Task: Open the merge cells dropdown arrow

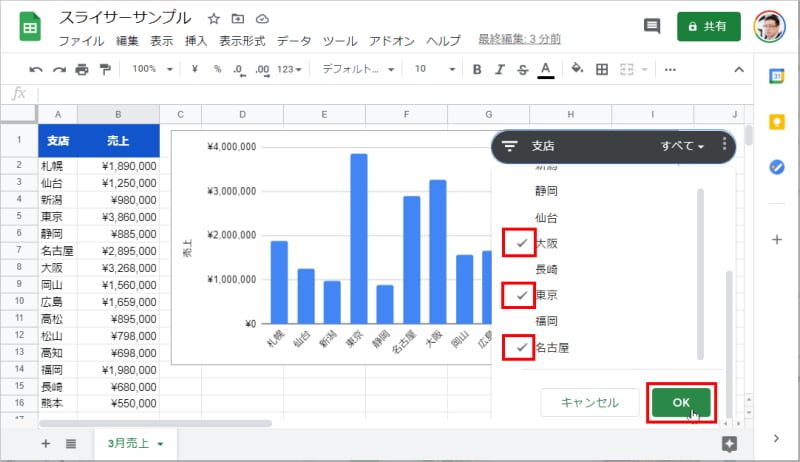Action: [644, 70]
